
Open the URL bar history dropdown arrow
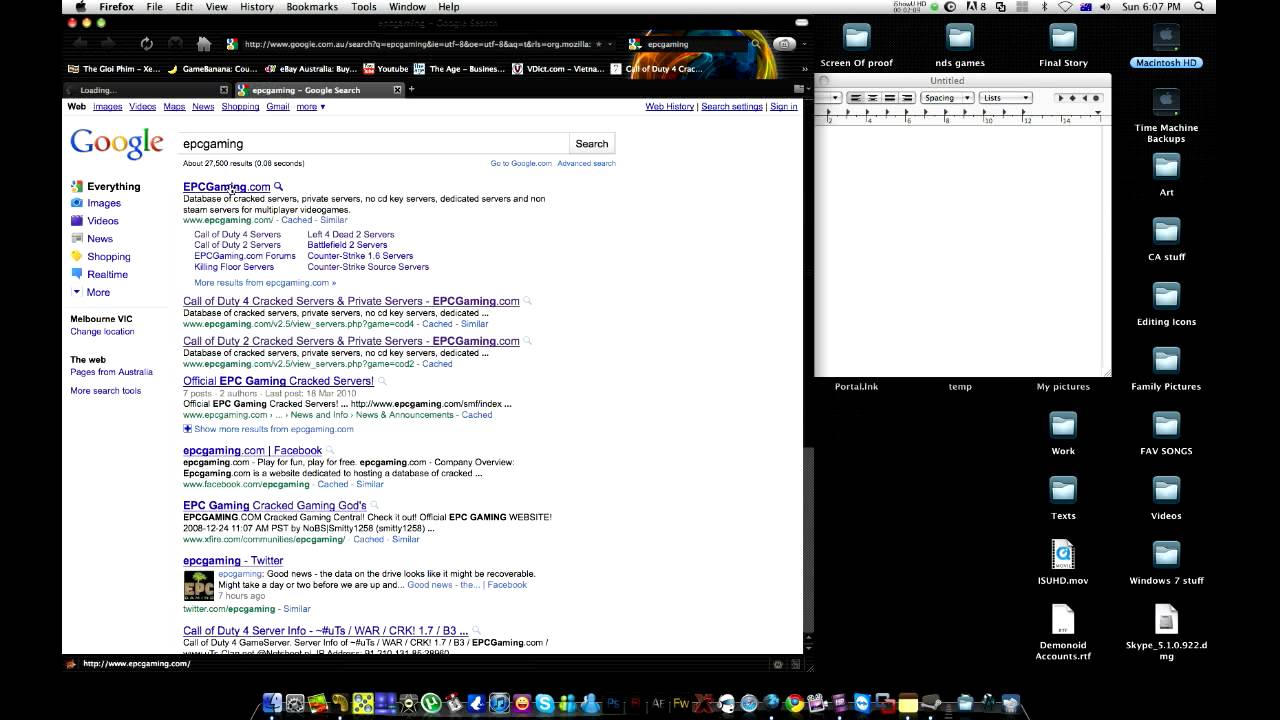(611, 44)
